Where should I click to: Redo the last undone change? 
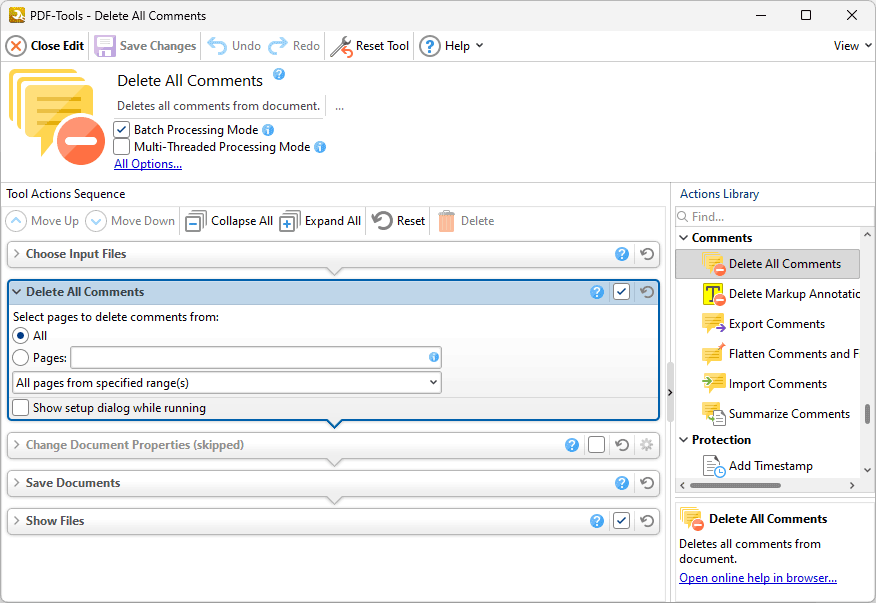coord(294,46)
